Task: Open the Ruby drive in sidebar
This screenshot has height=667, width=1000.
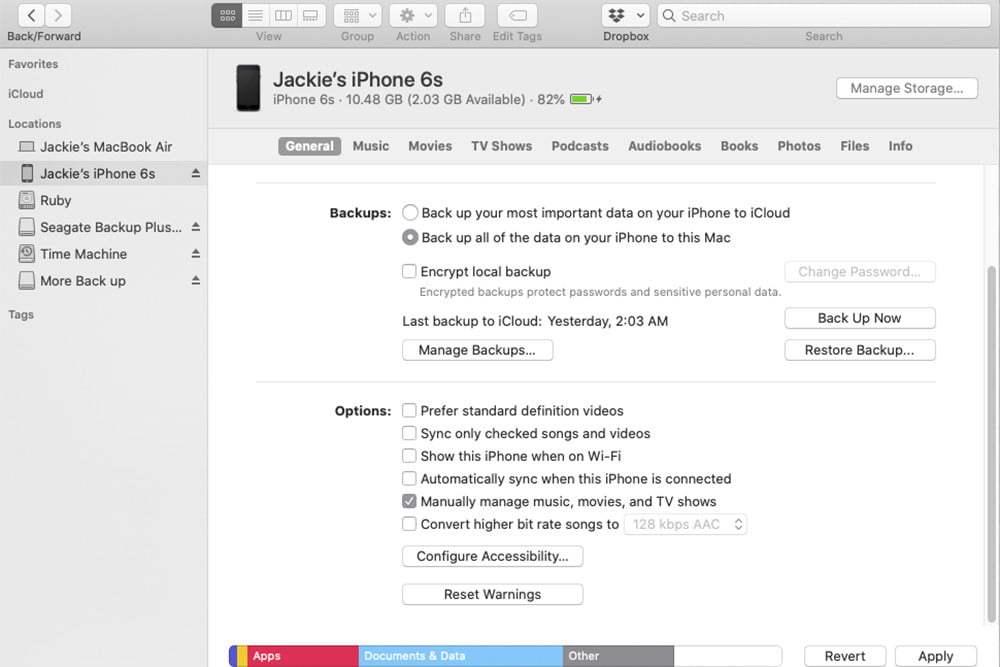Action: pos(103,200)
